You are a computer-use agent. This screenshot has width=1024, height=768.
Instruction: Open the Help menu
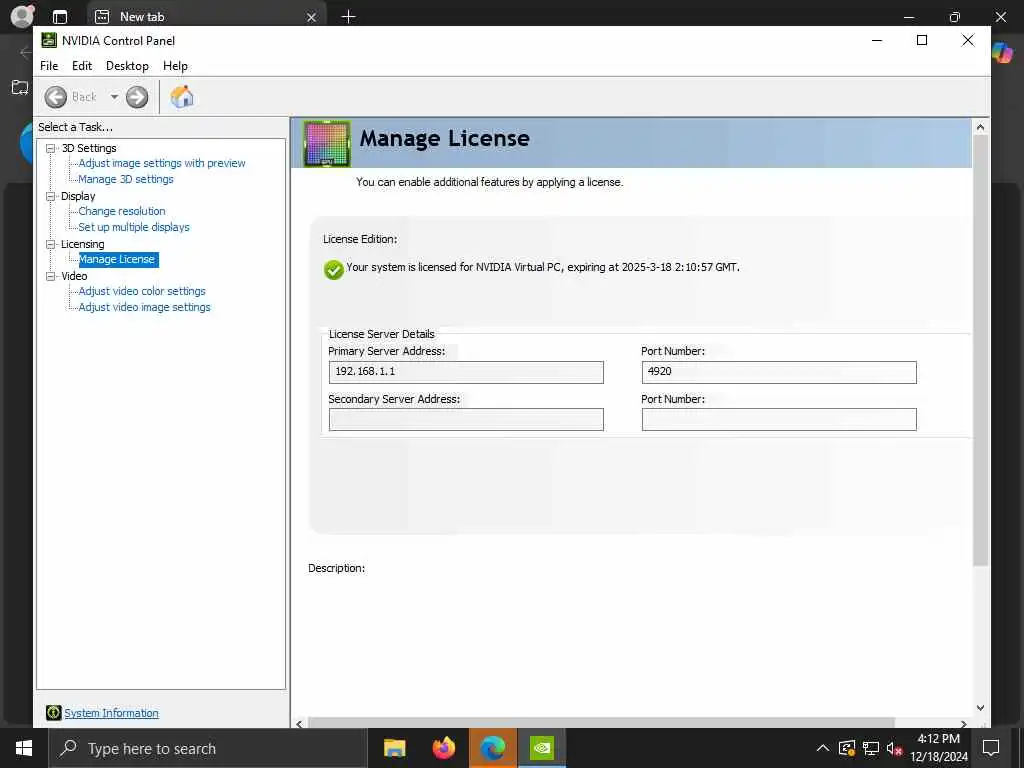pyautogui.click(x=175, y=66)
